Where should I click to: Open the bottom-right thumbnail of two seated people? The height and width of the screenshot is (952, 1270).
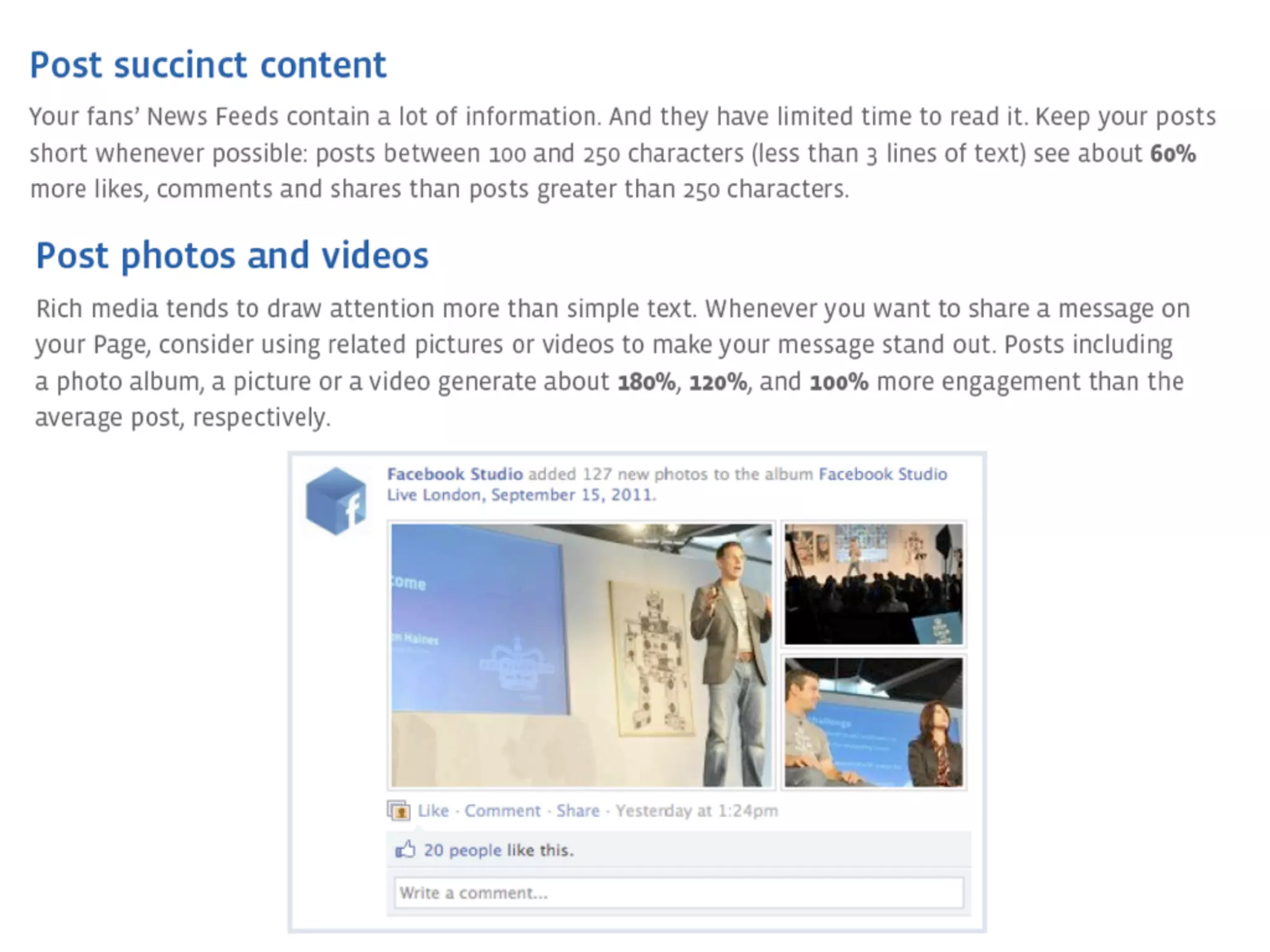pyautogui.click(x=873, y=722)
